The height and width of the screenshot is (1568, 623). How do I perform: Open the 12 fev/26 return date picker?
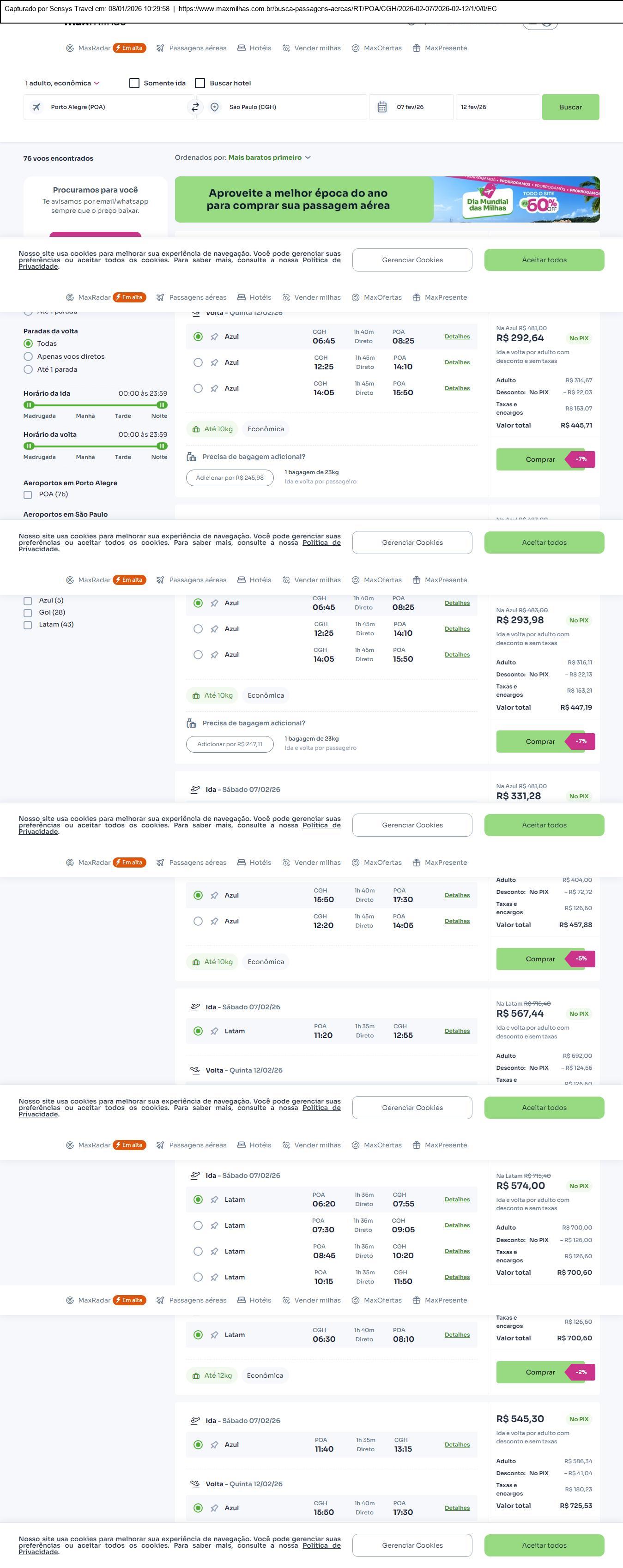click(497, 107)
